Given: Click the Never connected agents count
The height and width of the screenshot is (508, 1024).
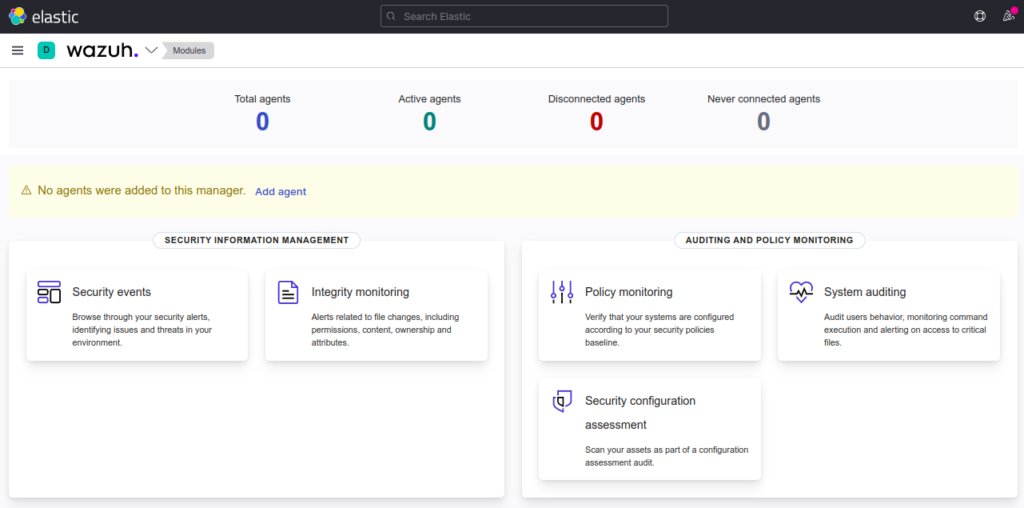Looking at the screenshot, I should [x=763, y=122].
